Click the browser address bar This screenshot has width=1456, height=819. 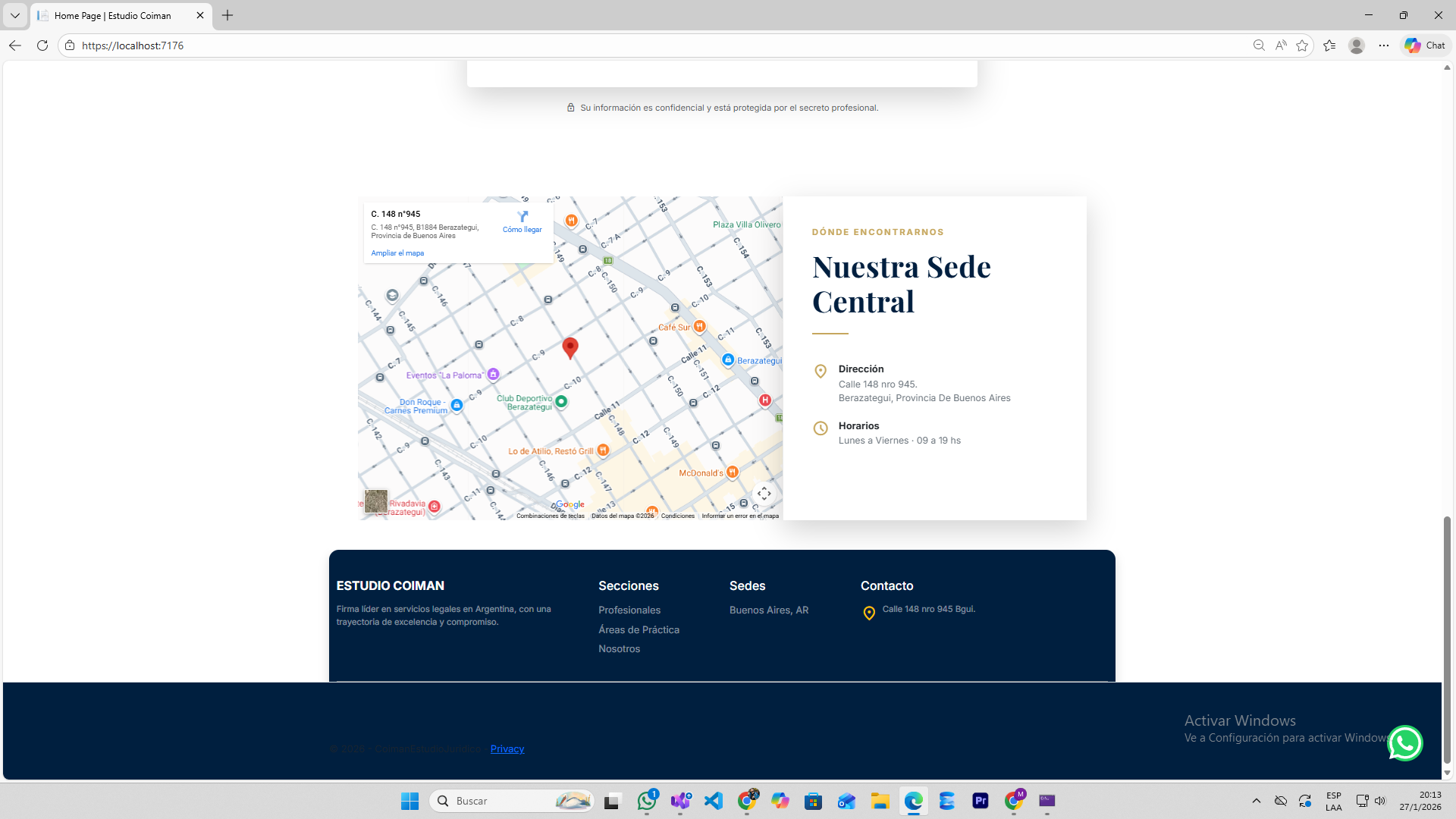303,45
